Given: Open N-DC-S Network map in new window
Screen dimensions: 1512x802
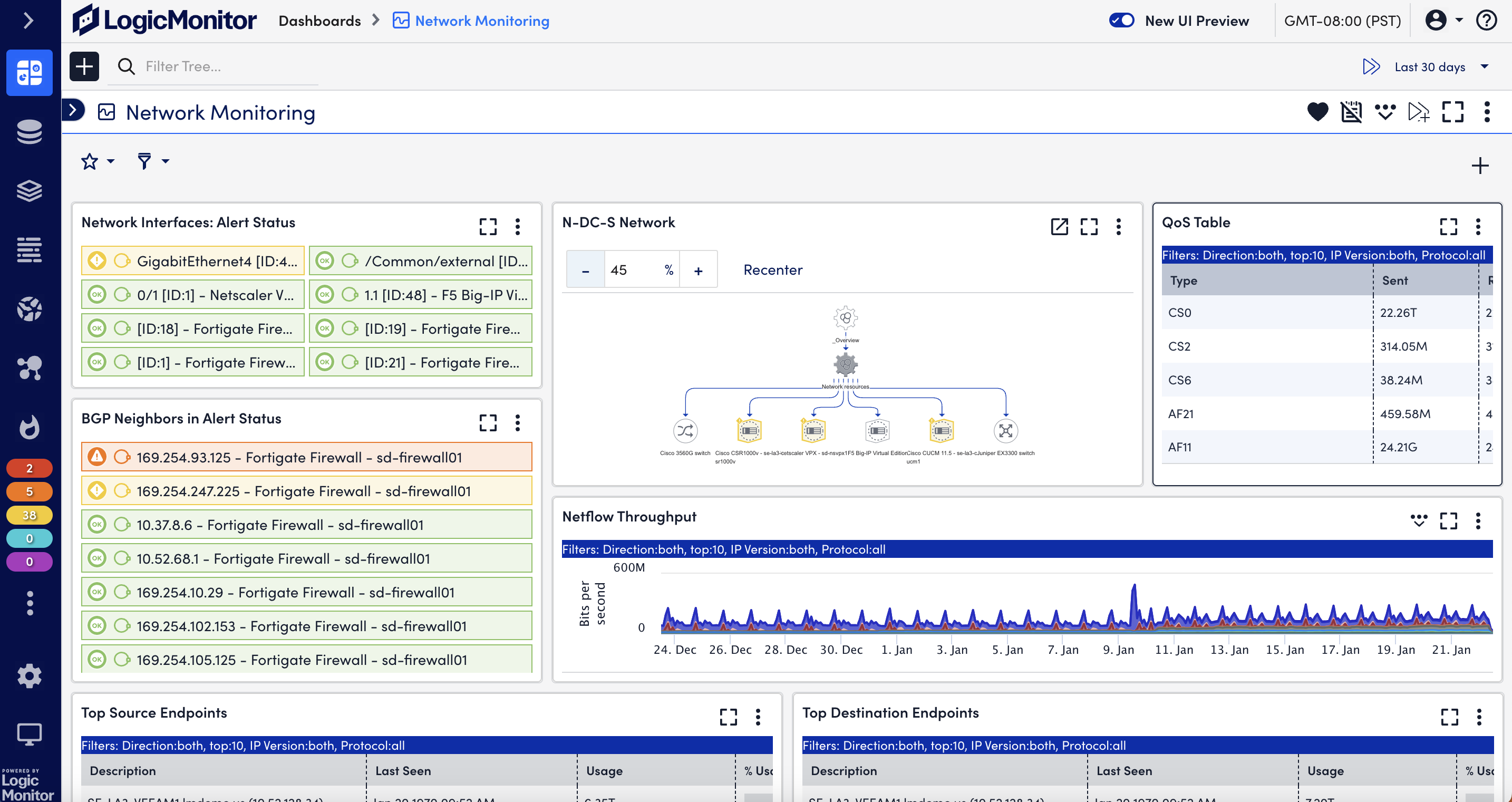Looking at the screenshot, I should point(1059,226).
